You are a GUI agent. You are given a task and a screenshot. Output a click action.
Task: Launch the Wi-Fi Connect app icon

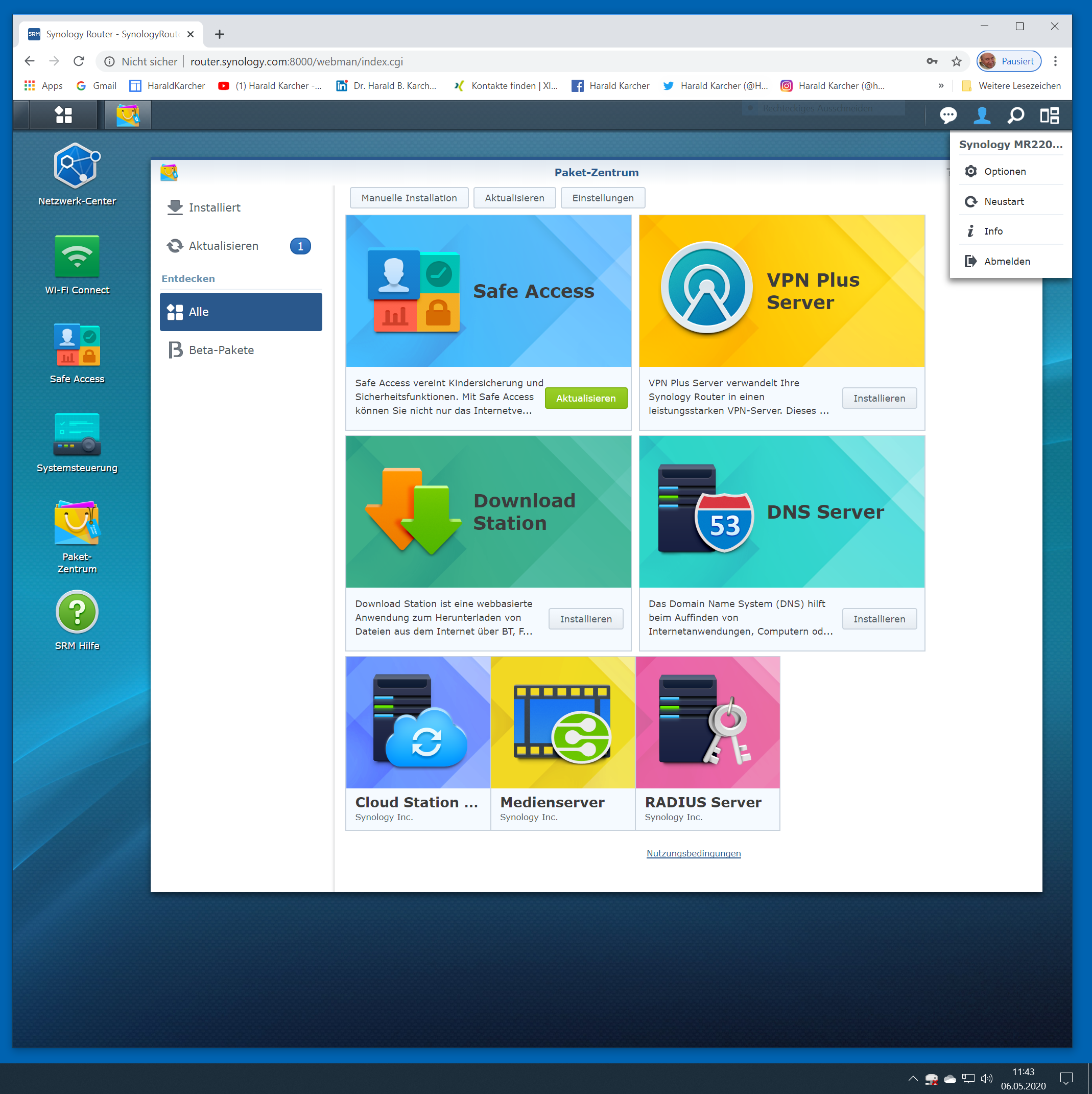click(x=77, y=256)
